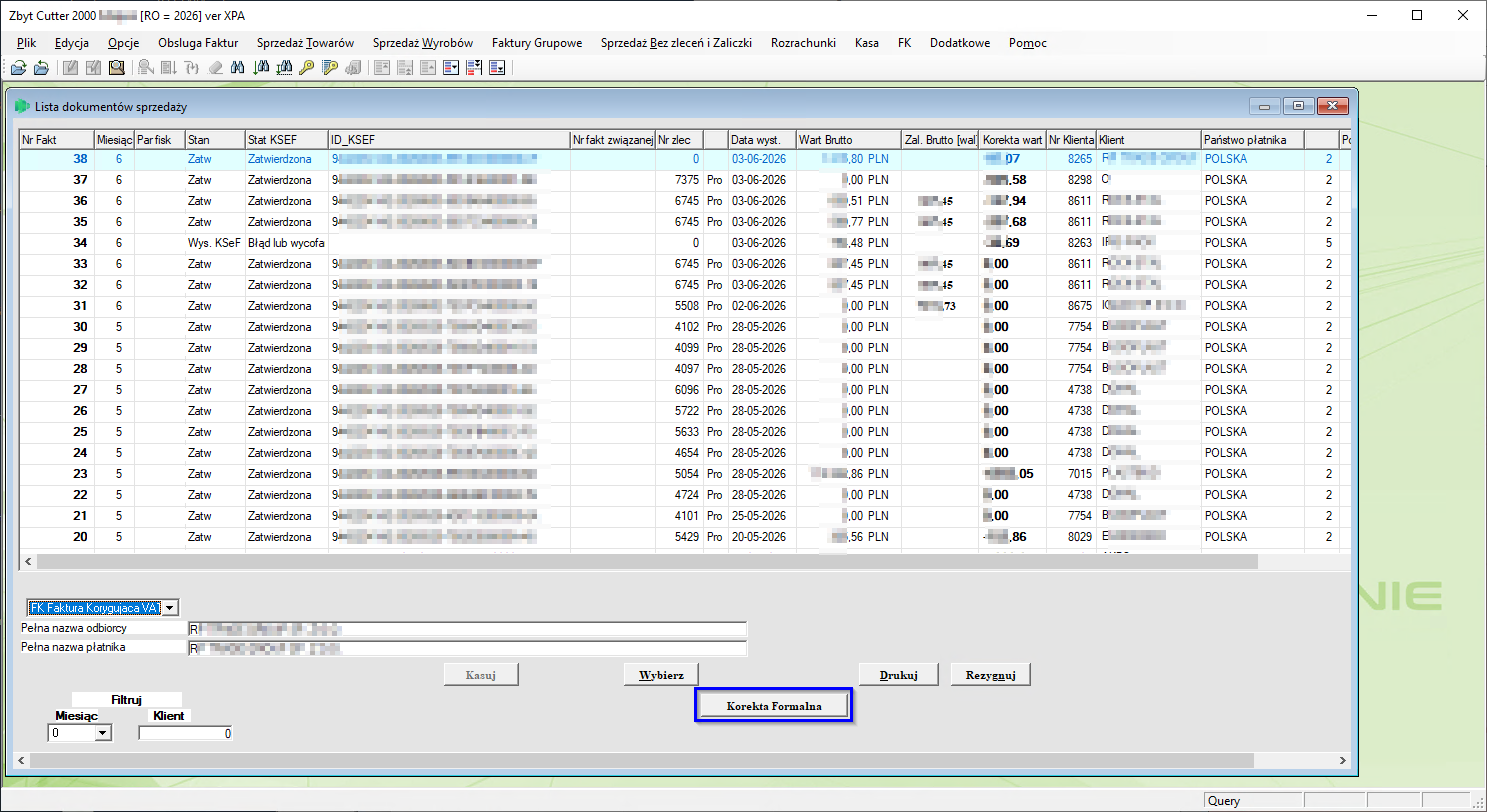Viewport: 1487px width, 812px height.
Task: Click the 'Wys. KSeF' status cell
Action: pyautogui.click(x=215, y=243)
